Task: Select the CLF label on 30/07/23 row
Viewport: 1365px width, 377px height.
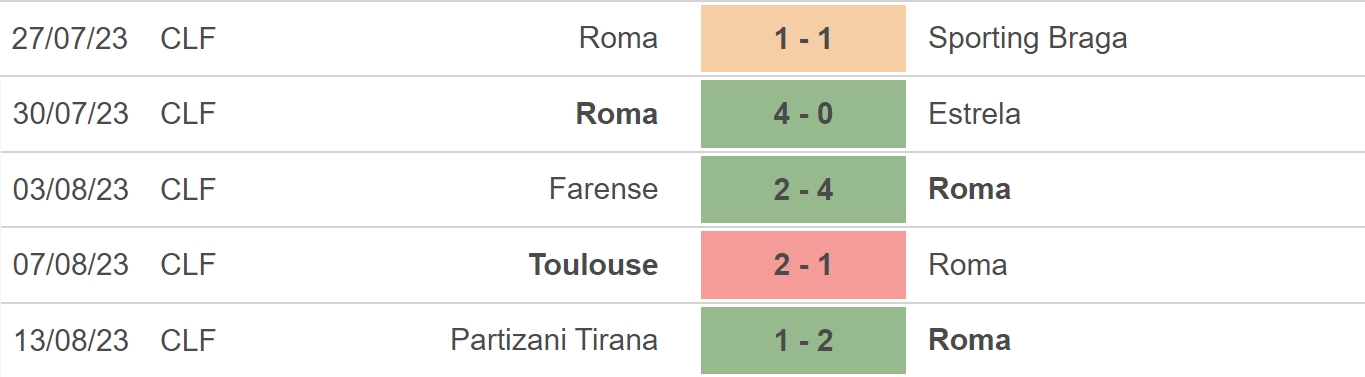Action: (188, 114)
